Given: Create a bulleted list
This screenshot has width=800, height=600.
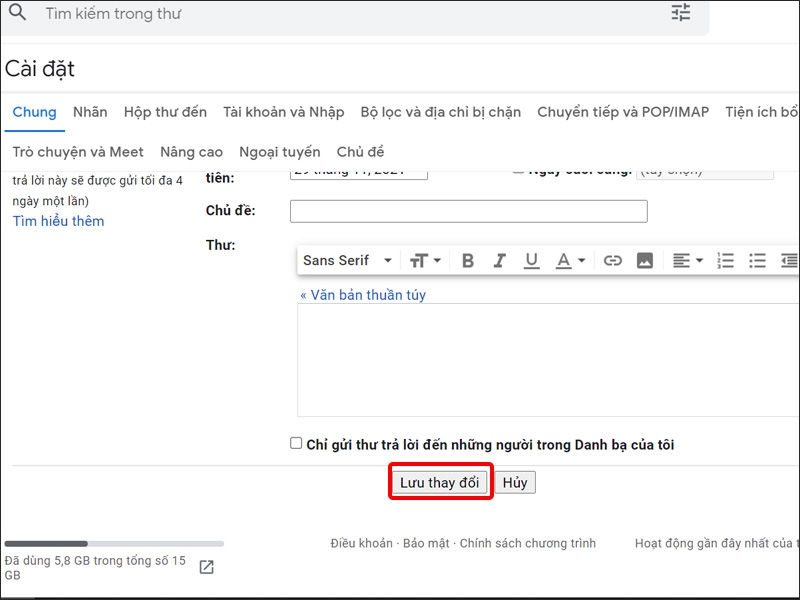Looking at the screenshot, I should pos(758,260).
